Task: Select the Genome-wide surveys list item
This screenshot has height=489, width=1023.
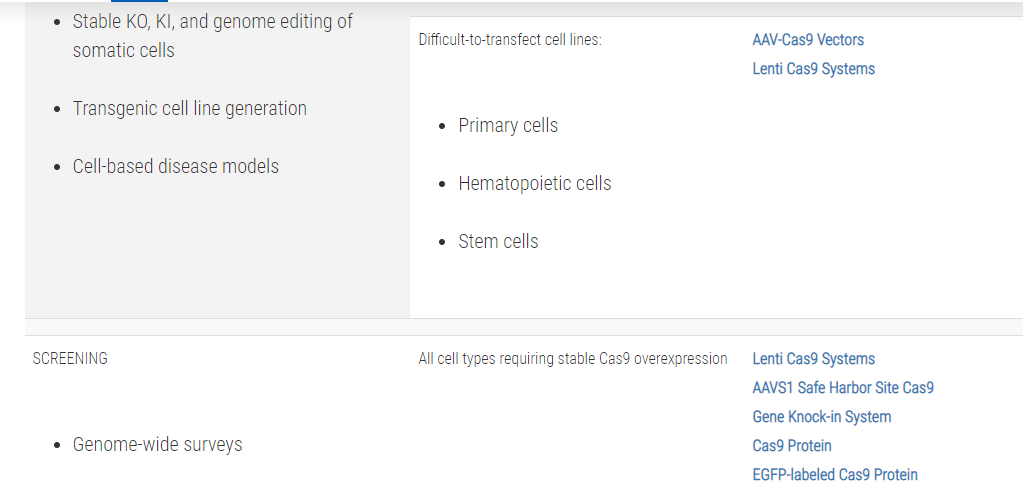Action: pos(157,444)
